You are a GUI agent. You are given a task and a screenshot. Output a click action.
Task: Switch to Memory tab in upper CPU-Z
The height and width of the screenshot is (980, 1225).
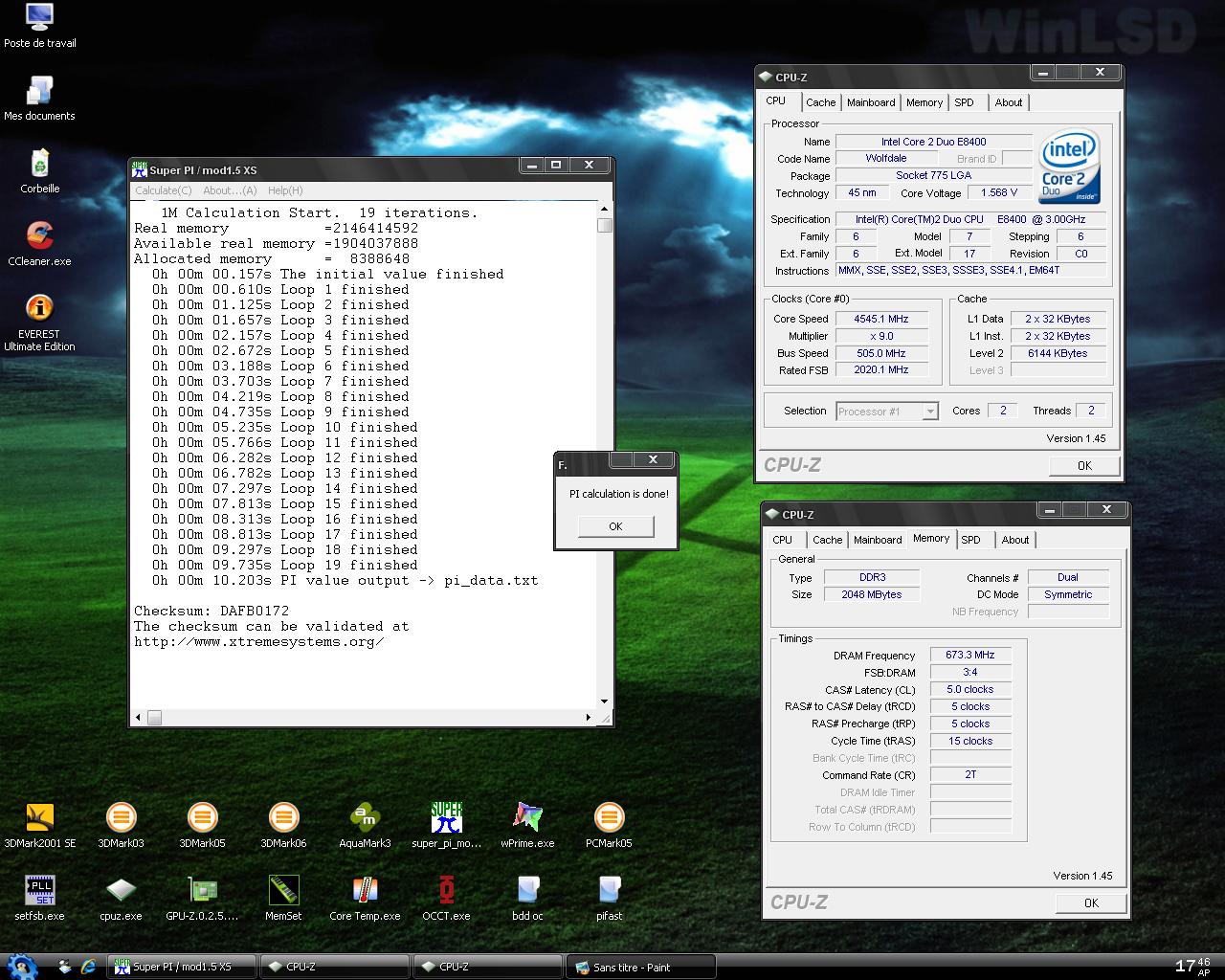coord(924,102)
